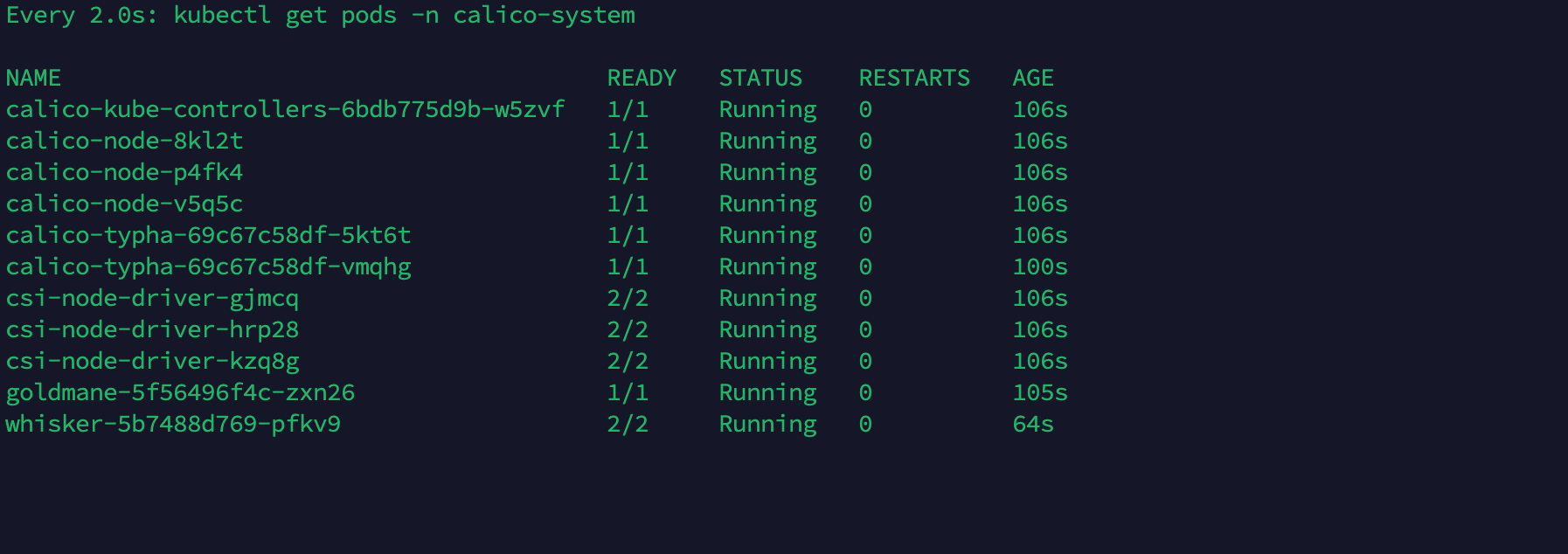Select pod name csi-node-driver-hrp28
This screenshot has width=1568, height=554.
pos(153,329)
